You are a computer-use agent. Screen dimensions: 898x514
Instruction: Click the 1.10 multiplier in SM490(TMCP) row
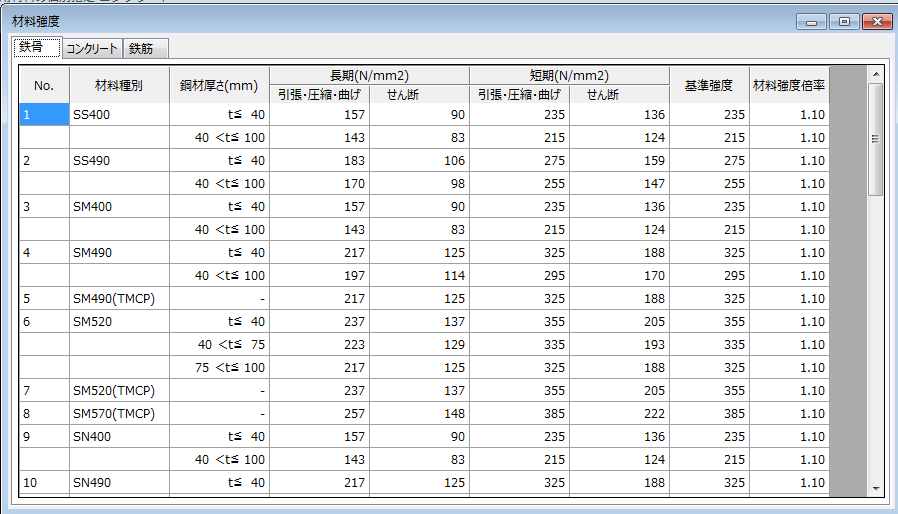point(789,299)
